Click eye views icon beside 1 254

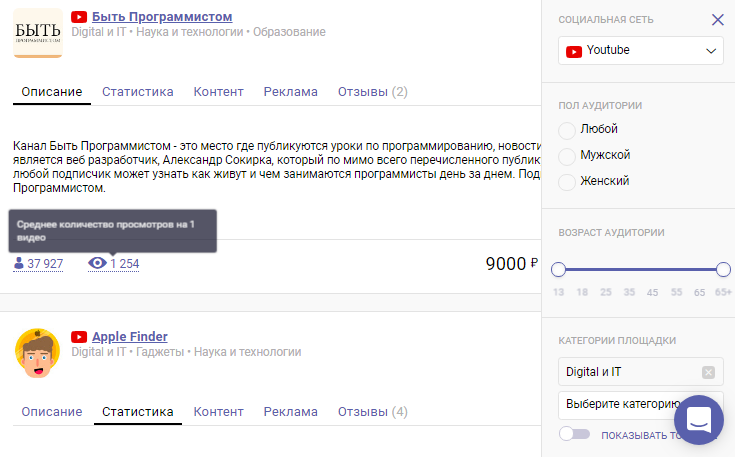(x=97, y=263)
